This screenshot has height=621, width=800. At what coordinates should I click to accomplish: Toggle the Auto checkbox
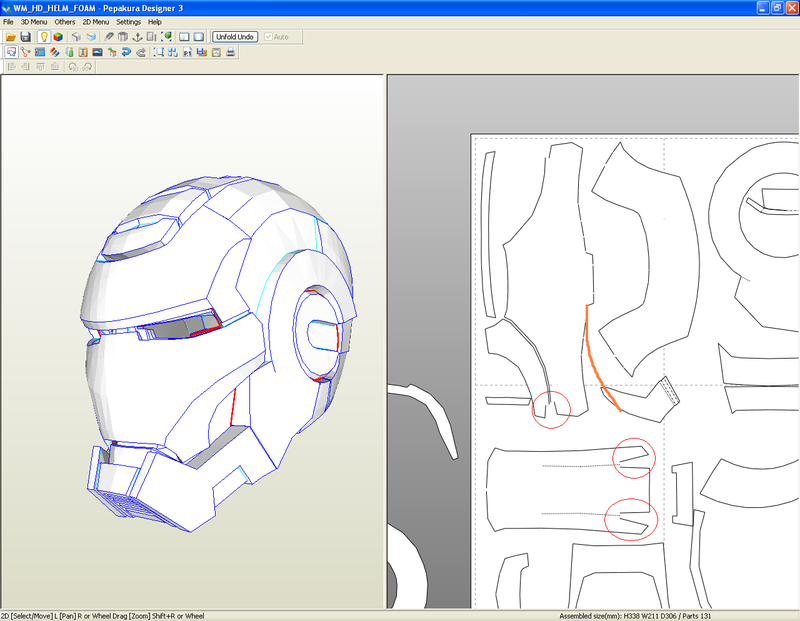point(268,37)
